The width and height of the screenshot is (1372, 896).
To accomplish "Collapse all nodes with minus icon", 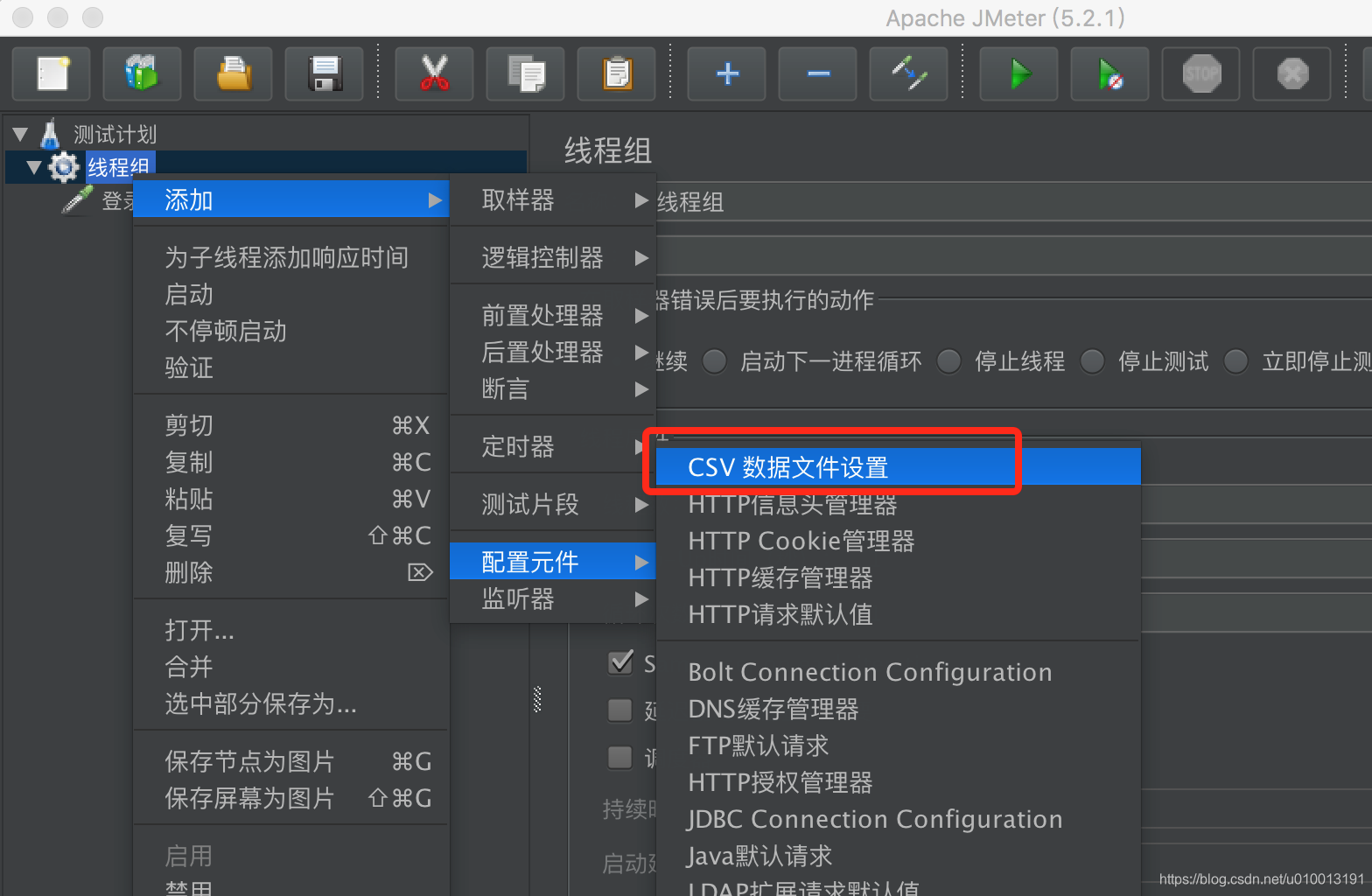I will coord(818,73).
